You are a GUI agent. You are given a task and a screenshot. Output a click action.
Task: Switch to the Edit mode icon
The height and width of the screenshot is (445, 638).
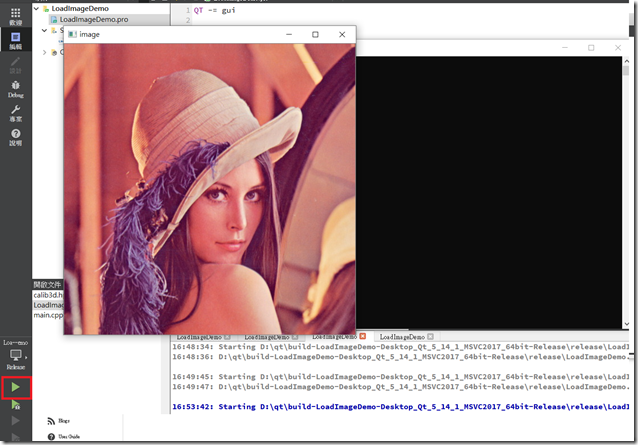point(15,37)
